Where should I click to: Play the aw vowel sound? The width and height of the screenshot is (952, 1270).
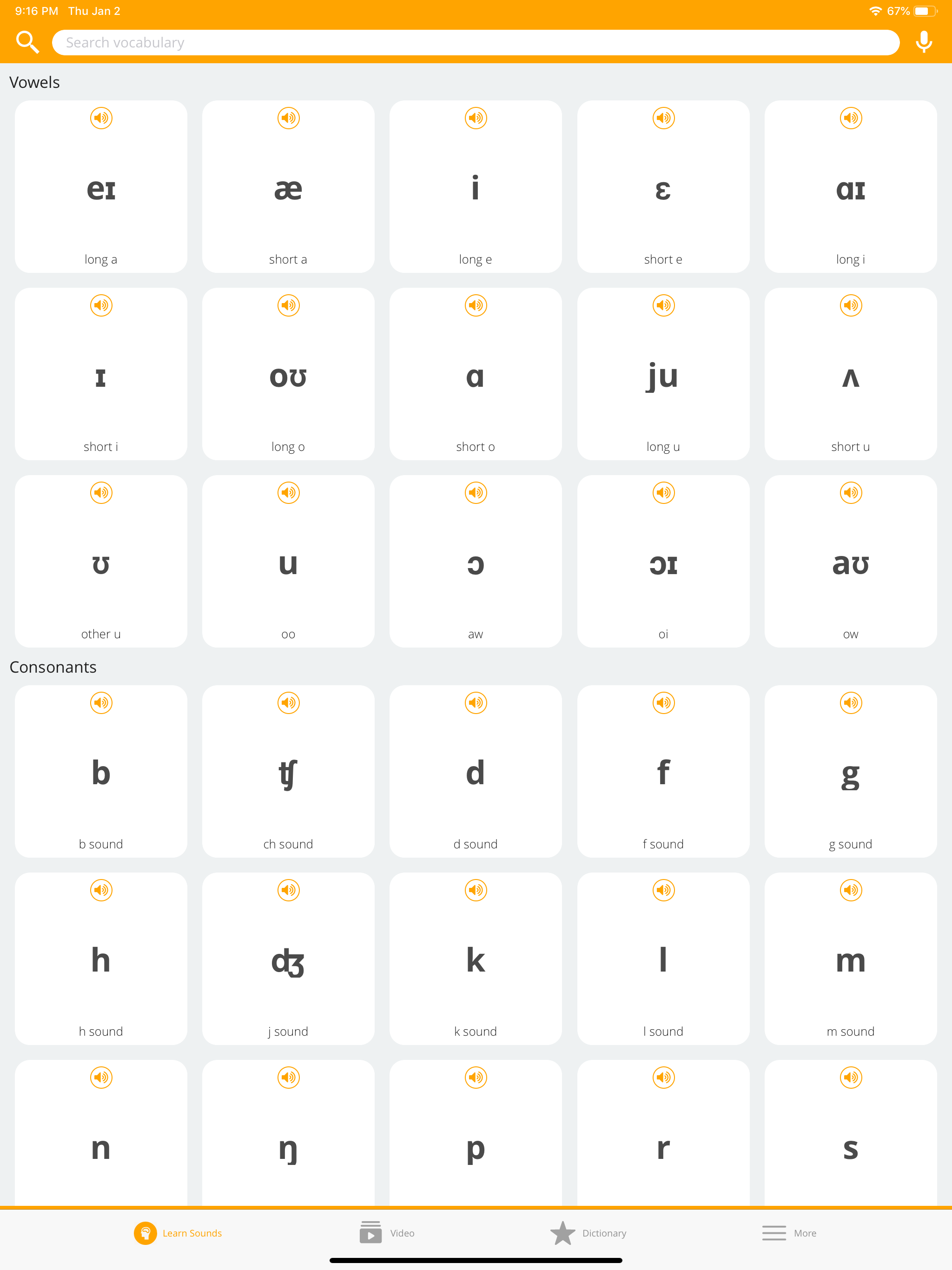476,493
